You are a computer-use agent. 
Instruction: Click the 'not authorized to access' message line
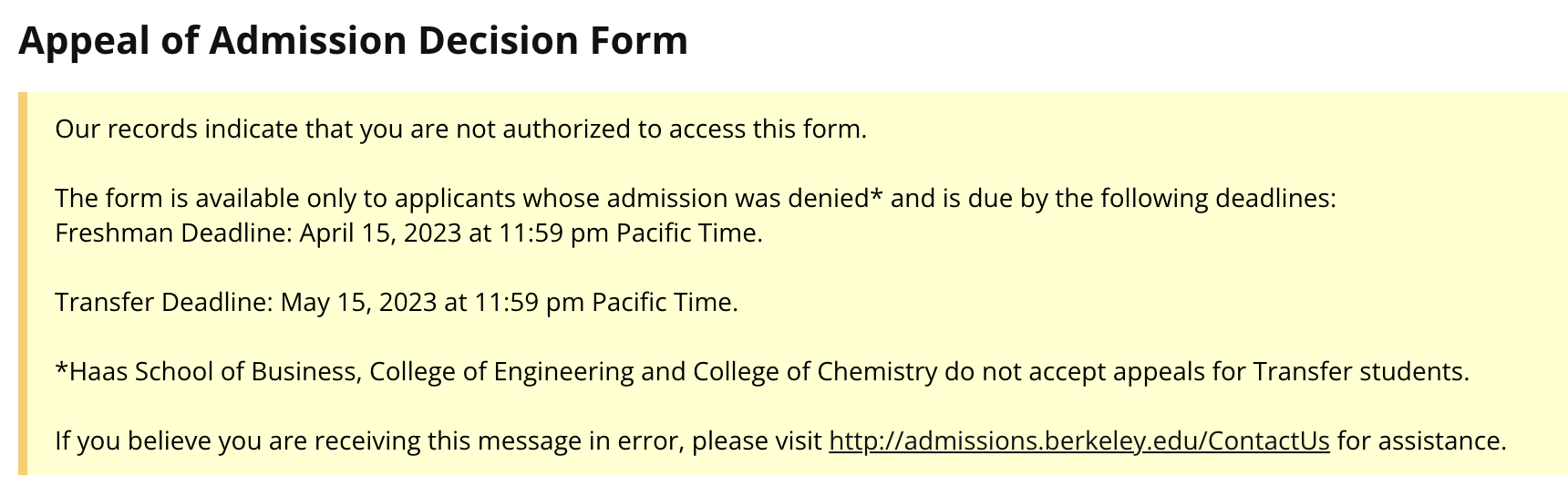tap(460, 130)
